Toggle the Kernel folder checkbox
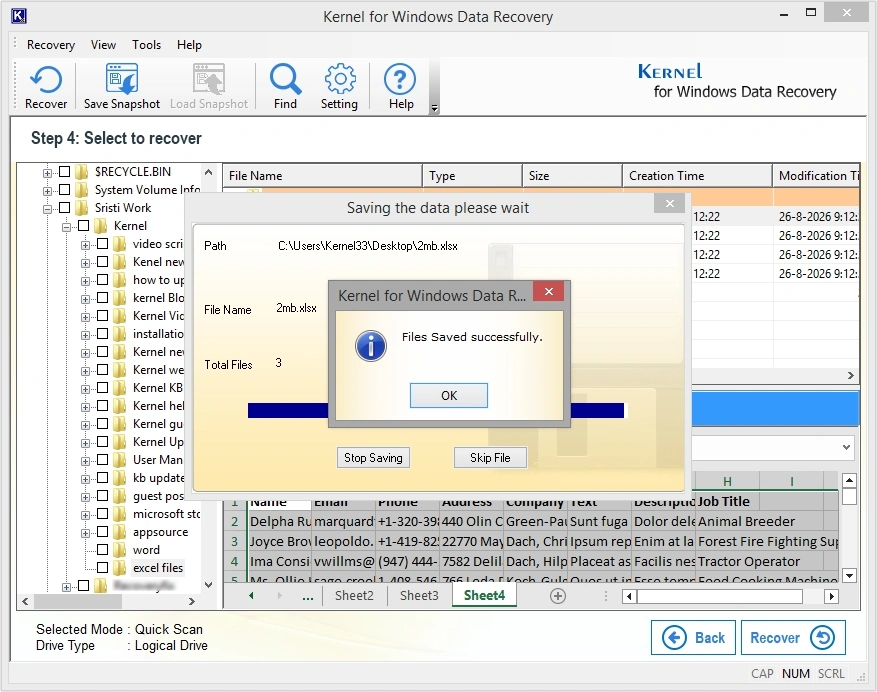The image size is (877, 692). pos(84,225)
